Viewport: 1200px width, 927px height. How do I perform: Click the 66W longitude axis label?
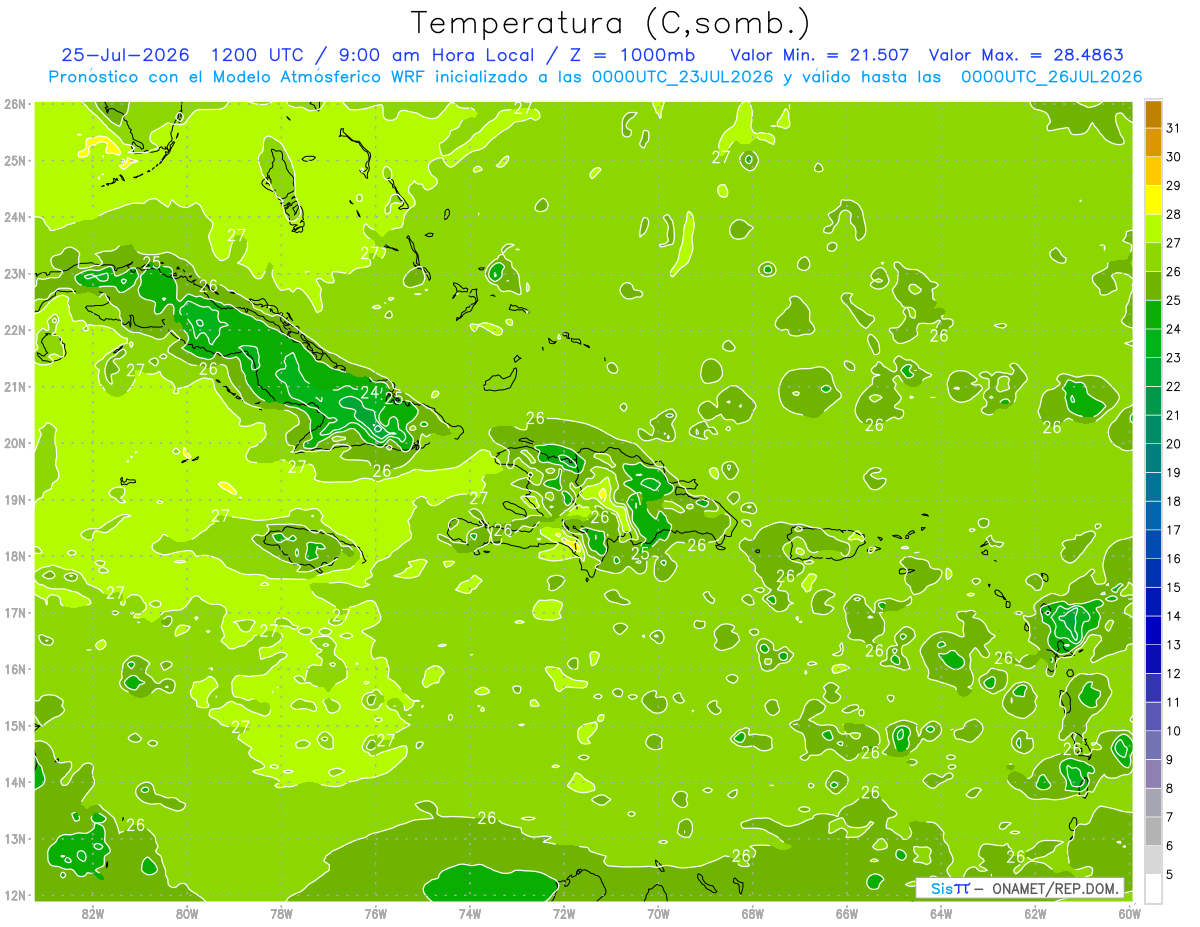[847, 913]
